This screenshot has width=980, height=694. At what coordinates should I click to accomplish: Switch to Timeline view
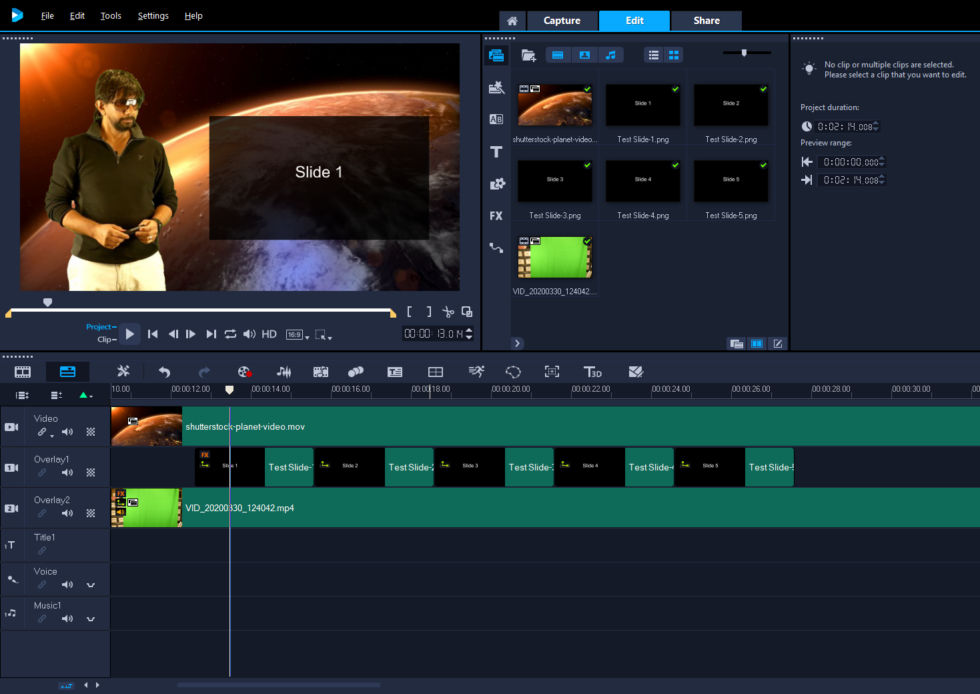(x=67, y=371)
